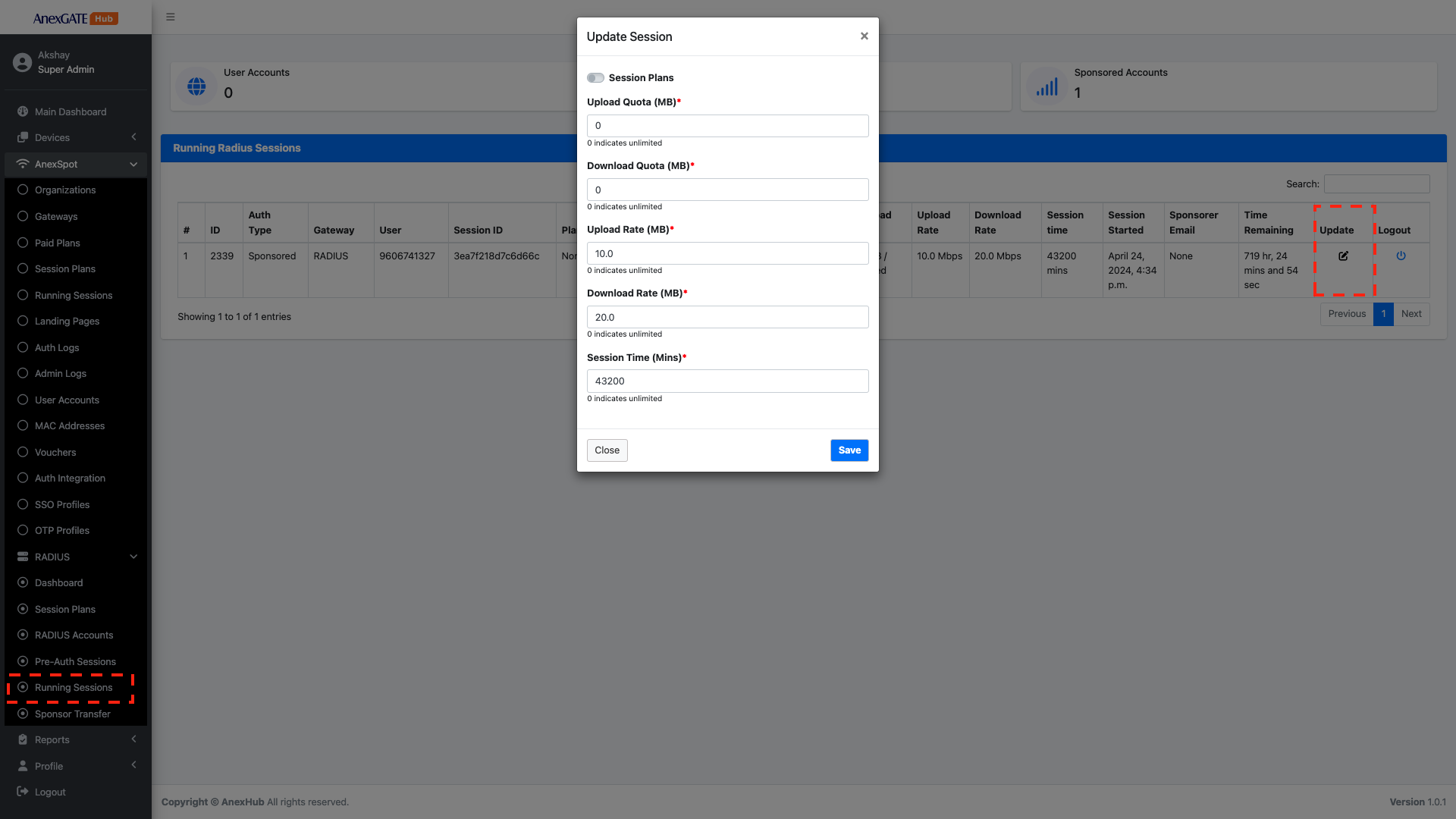Click the globe icon for User Accounts
The image size is (1456, 819).
coord(196,86)
